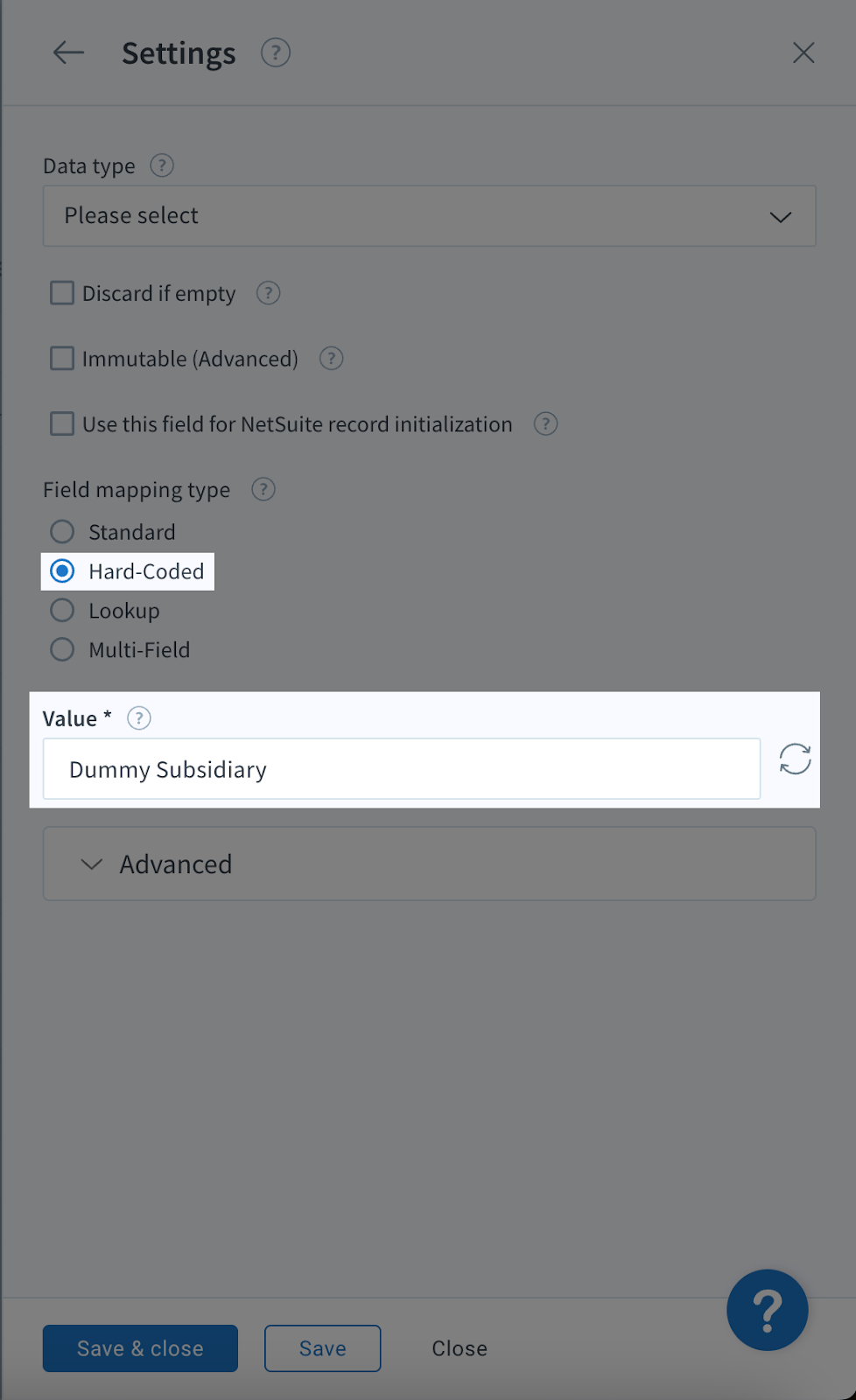Choose the Lookup radio option
The height and width of the screenshot is (1400, 856).
click(62, 610)
